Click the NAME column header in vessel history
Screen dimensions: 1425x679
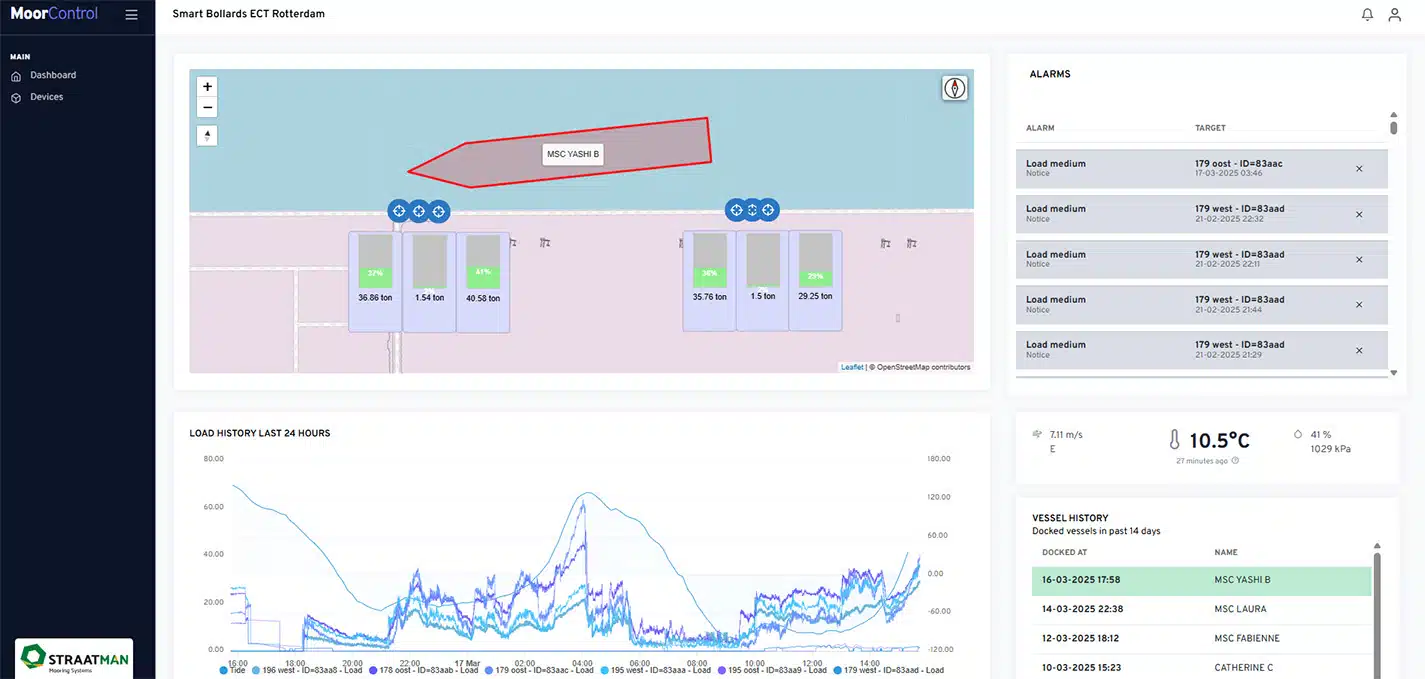pyautogui.click(x=1226, y=552)
